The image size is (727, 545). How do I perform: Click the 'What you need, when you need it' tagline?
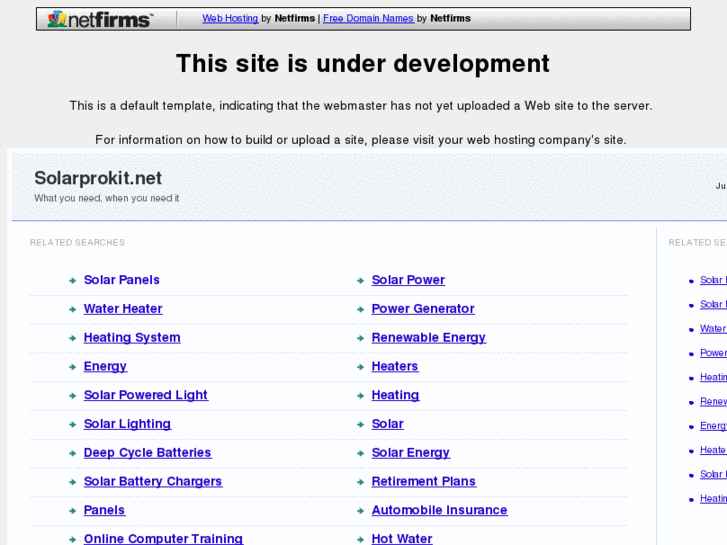(x=107, y=198)
